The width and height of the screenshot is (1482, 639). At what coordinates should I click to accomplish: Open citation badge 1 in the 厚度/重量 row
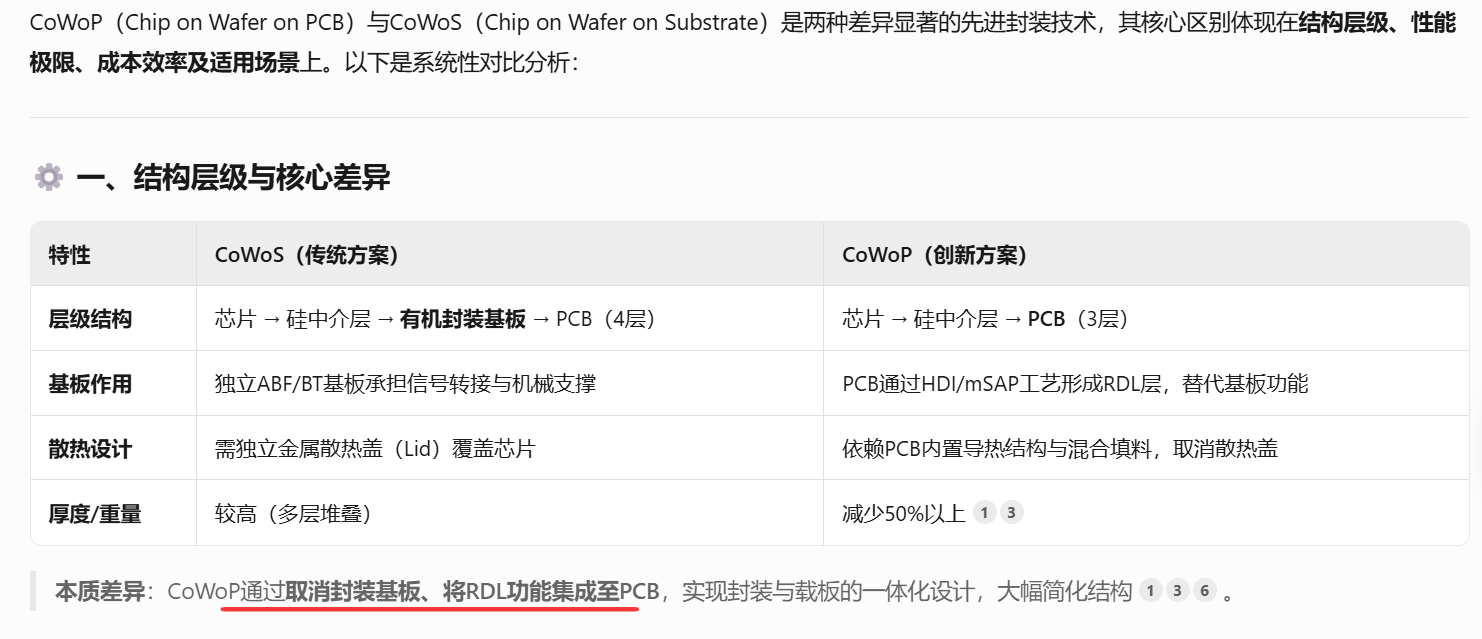point(984,513)
